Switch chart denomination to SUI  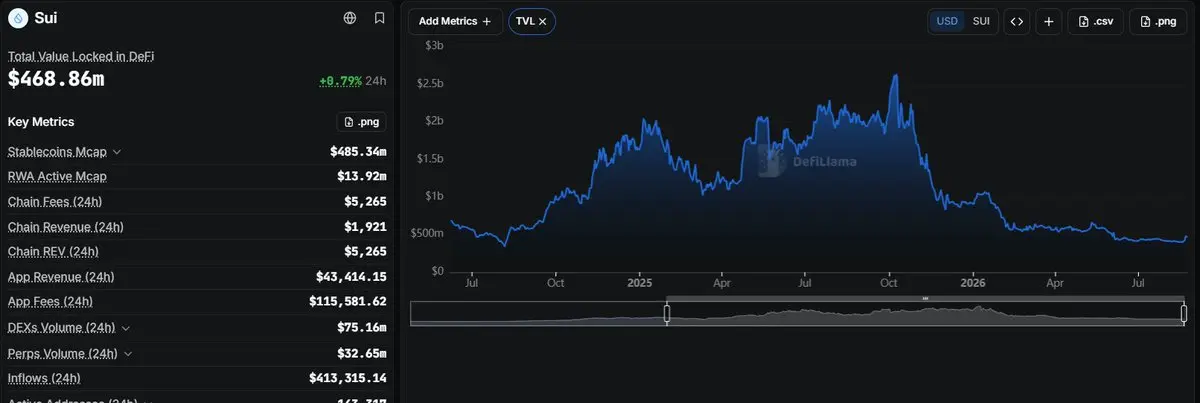pyautogui.click(x=981, y=21)
